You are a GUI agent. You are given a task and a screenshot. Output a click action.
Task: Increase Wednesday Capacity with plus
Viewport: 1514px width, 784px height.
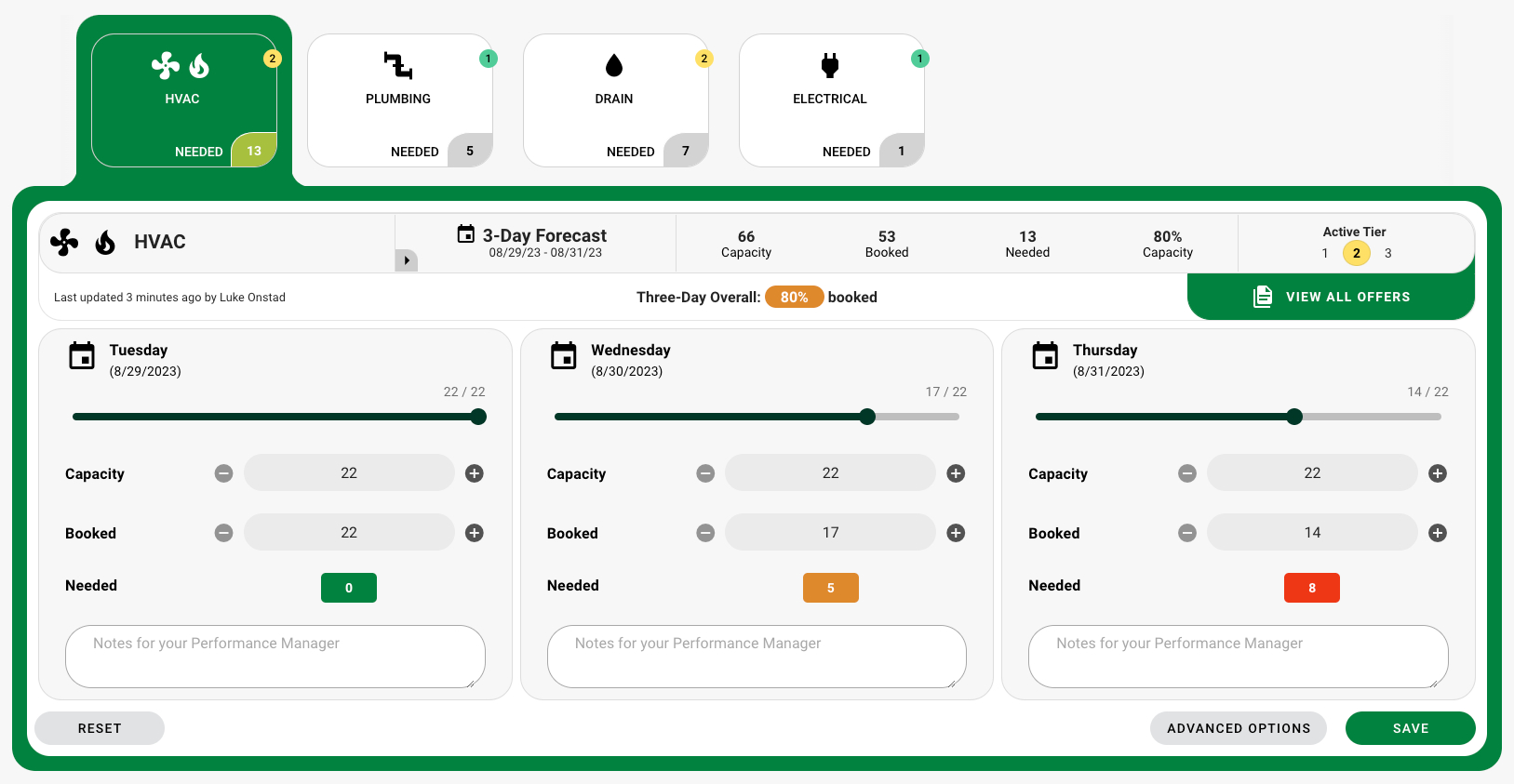(956, 473)
